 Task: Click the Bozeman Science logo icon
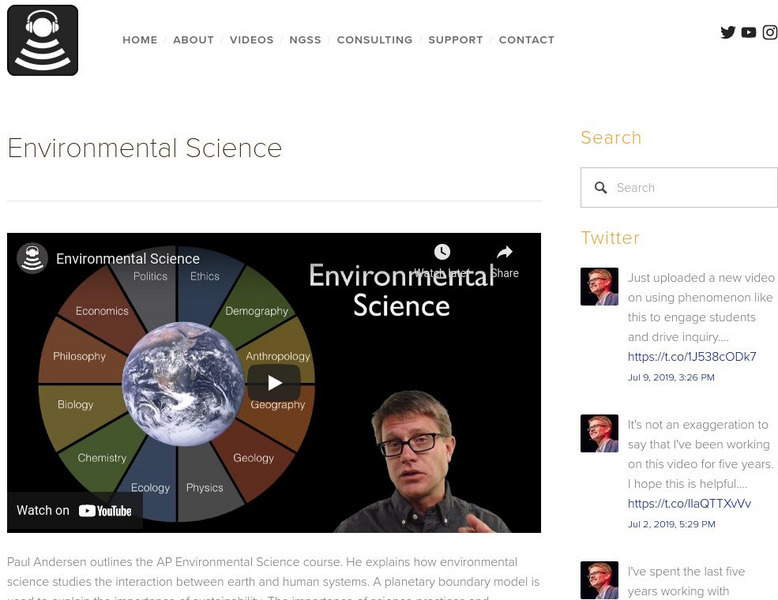(x=42, y=40)
